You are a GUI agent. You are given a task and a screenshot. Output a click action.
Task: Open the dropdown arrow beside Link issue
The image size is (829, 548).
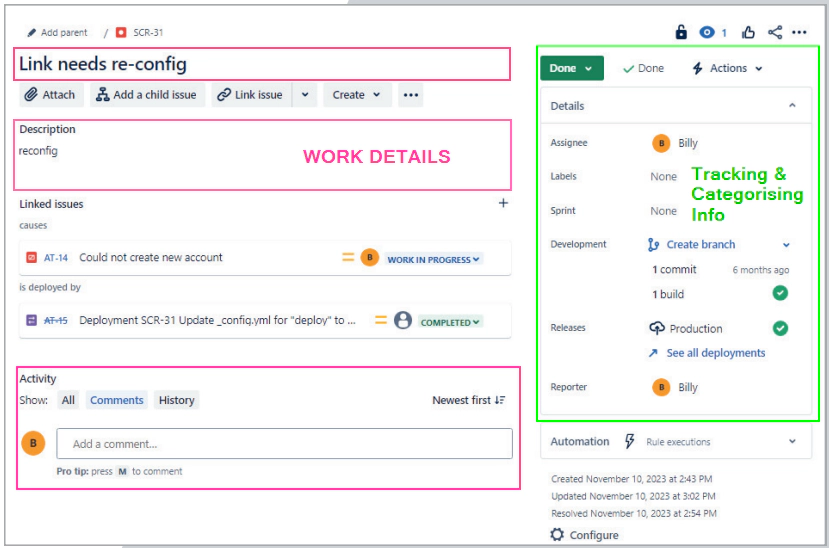tap(305, 95)
